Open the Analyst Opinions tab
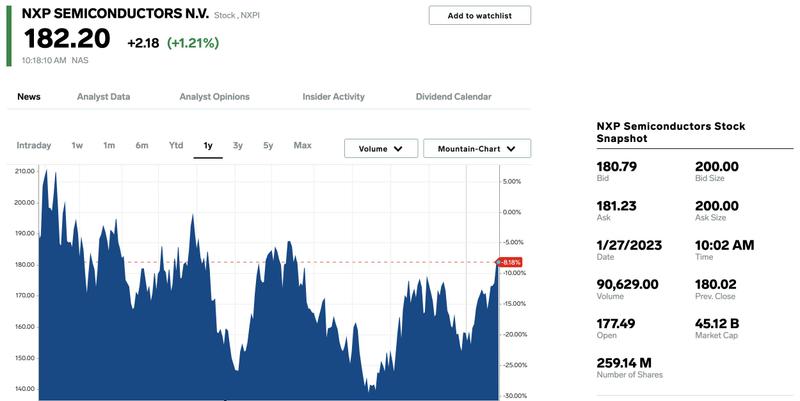Viewport: 800px width, 401px height. 214,96
